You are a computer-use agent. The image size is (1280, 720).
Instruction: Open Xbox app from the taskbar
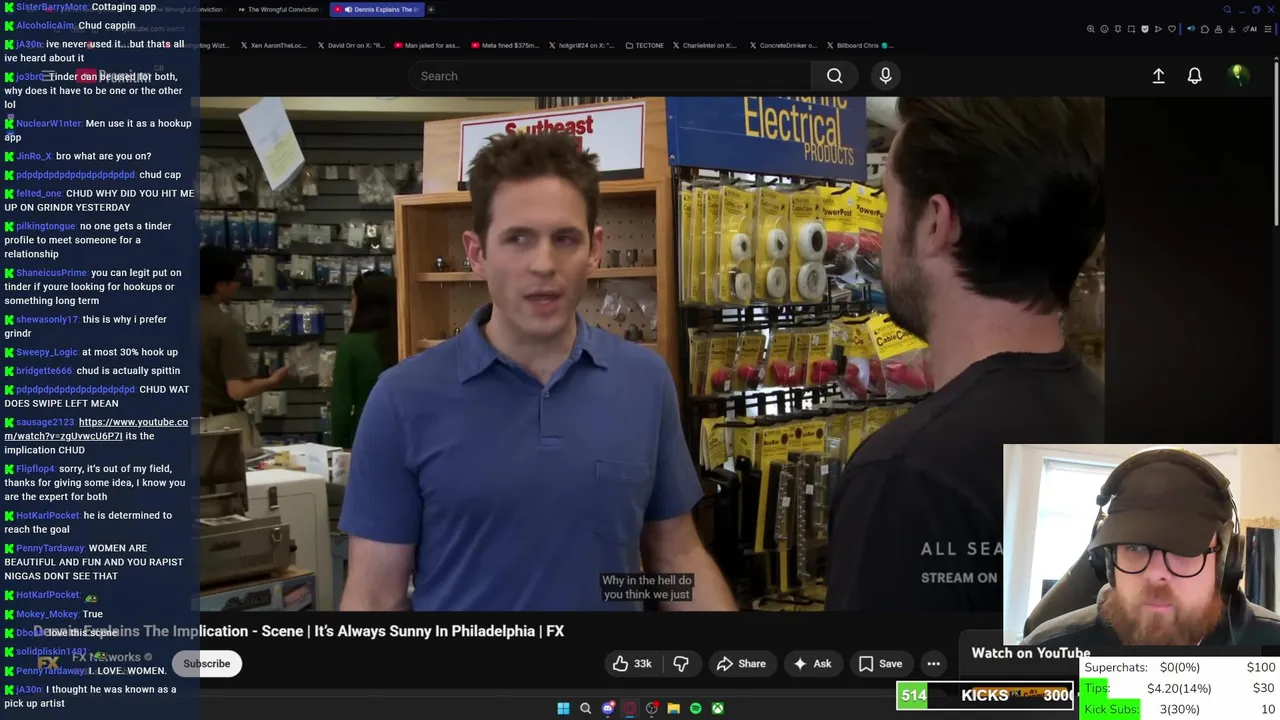[x=718, y=708]
